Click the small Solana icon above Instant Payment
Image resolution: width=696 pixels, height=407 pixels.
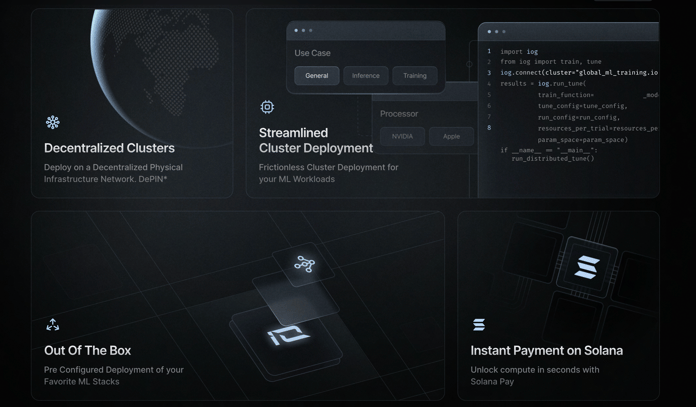478,325
